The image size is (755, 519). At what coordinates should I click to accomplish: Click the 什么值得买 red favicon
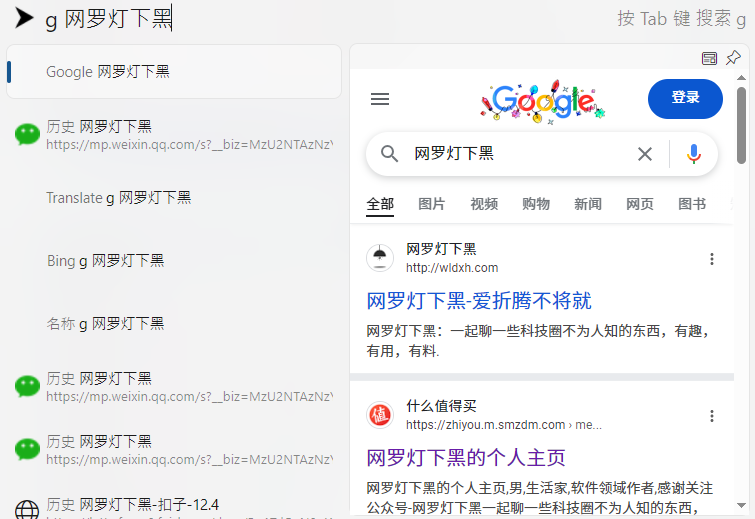tap(380, 415)
